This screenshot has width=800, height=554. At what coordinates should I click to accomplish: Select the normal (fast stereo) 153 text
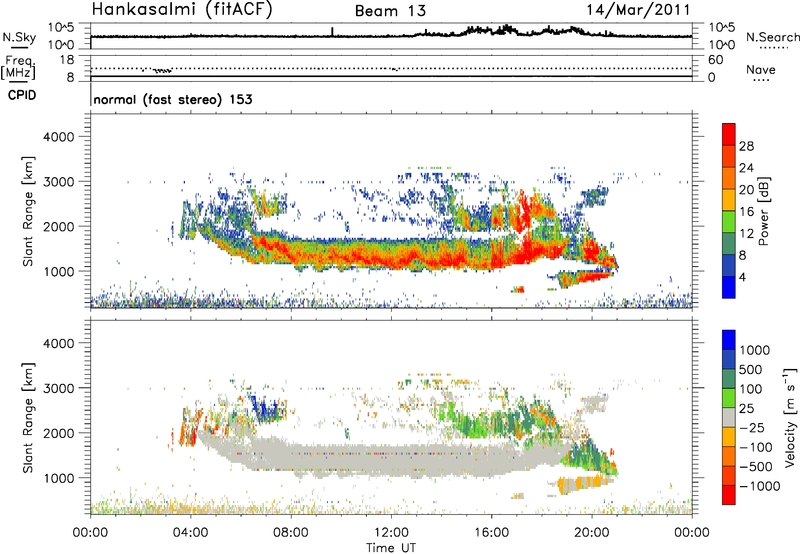click(x=171, y=99)
